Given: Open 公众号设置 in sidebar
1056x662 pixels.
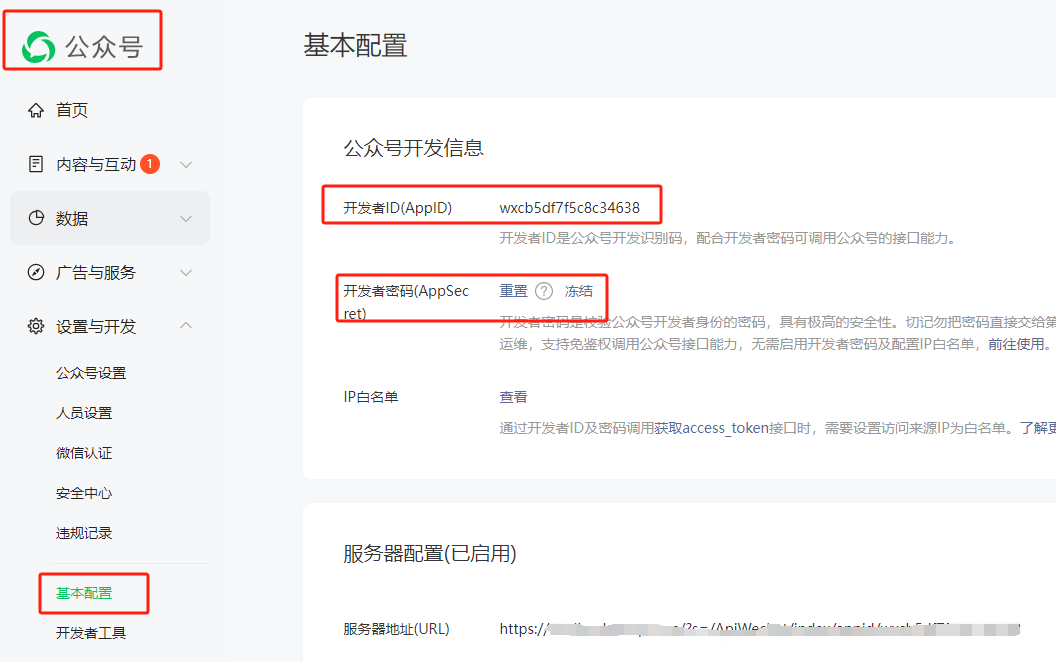Looking at the screenshot, I should tap(91, 373).
